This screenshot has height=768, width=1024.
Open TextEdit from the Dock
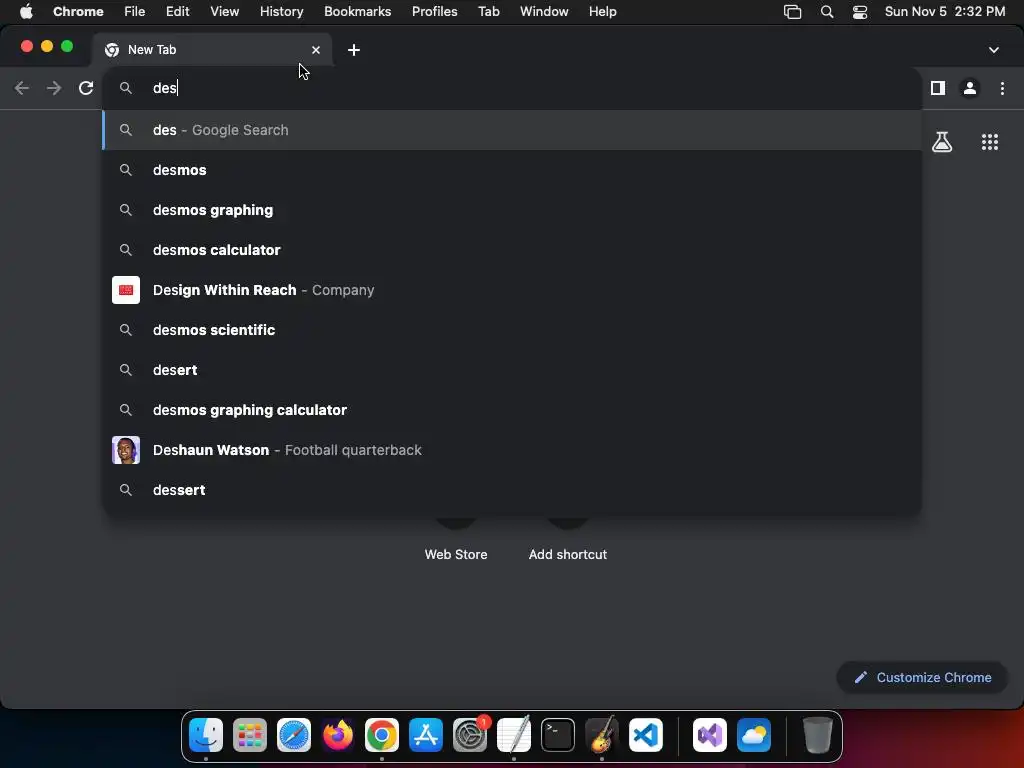pos(514,735)
